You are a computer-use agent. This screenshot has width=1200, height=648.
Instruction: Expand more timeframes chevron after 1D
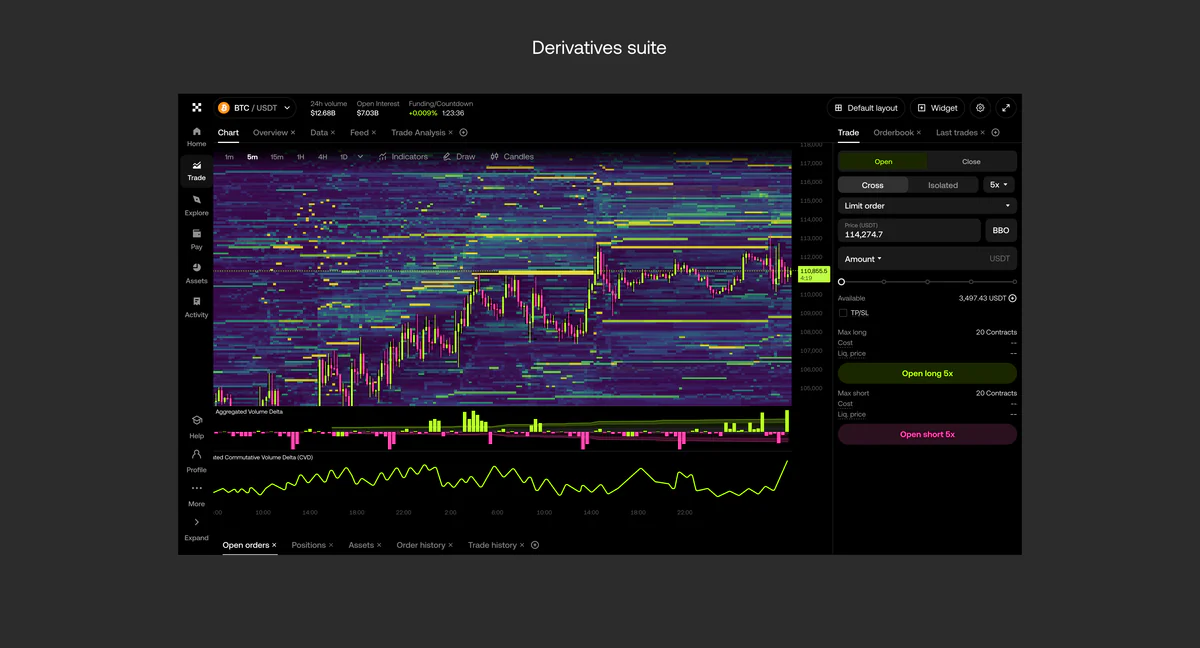(360, 157)
